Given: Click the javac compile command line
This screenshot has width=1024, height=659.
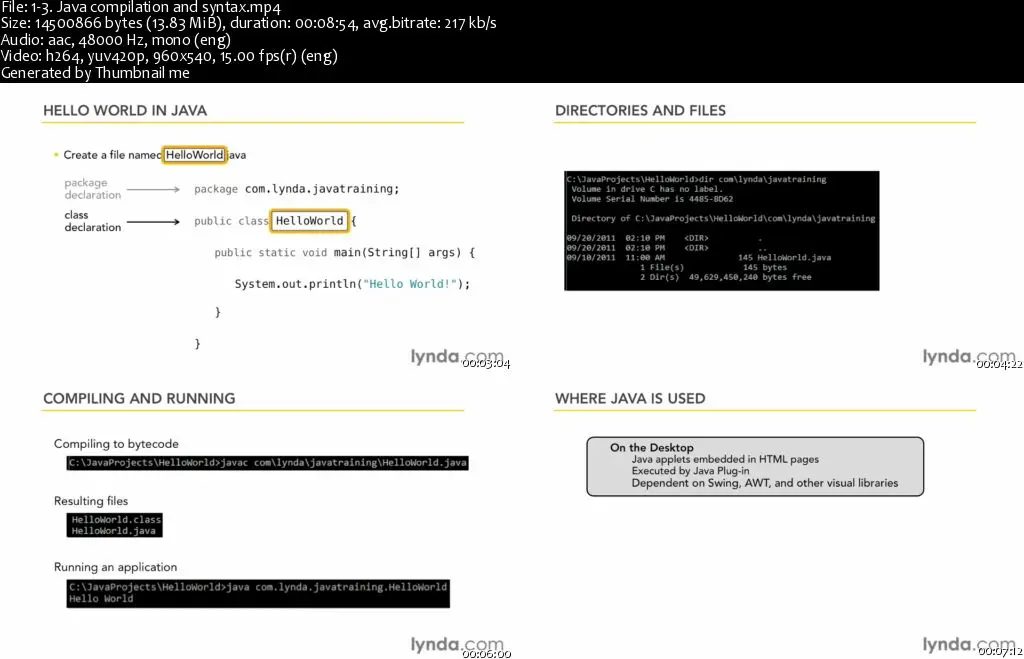Looking at the screenshot, I should point(267,463).
